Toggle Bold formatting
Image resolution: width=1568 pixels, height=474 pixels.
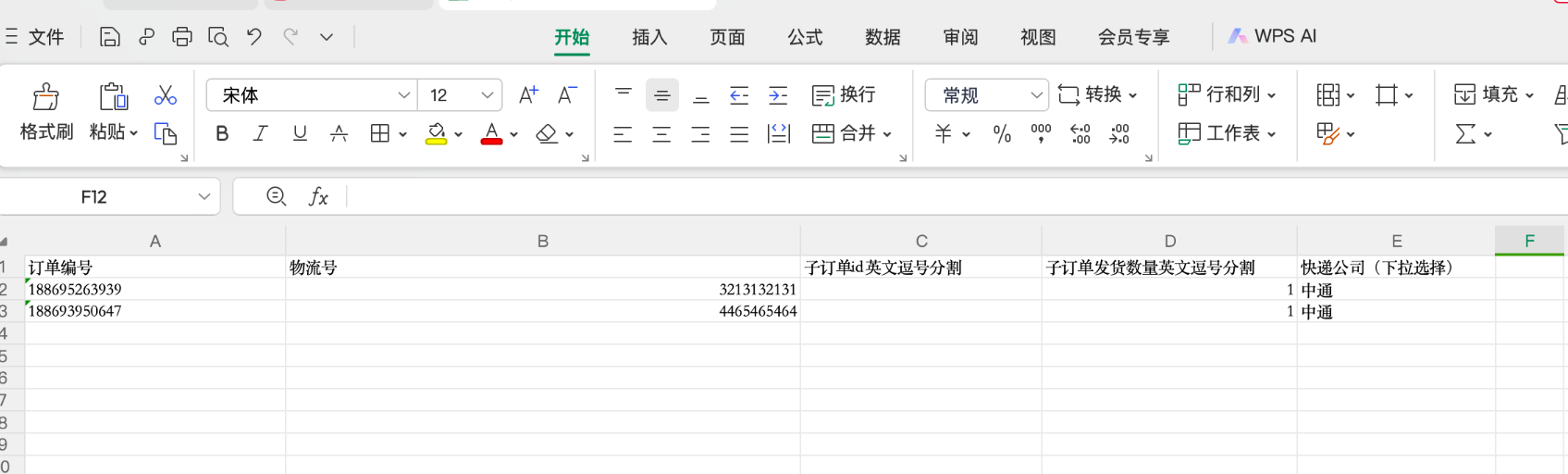pos(222,134)
